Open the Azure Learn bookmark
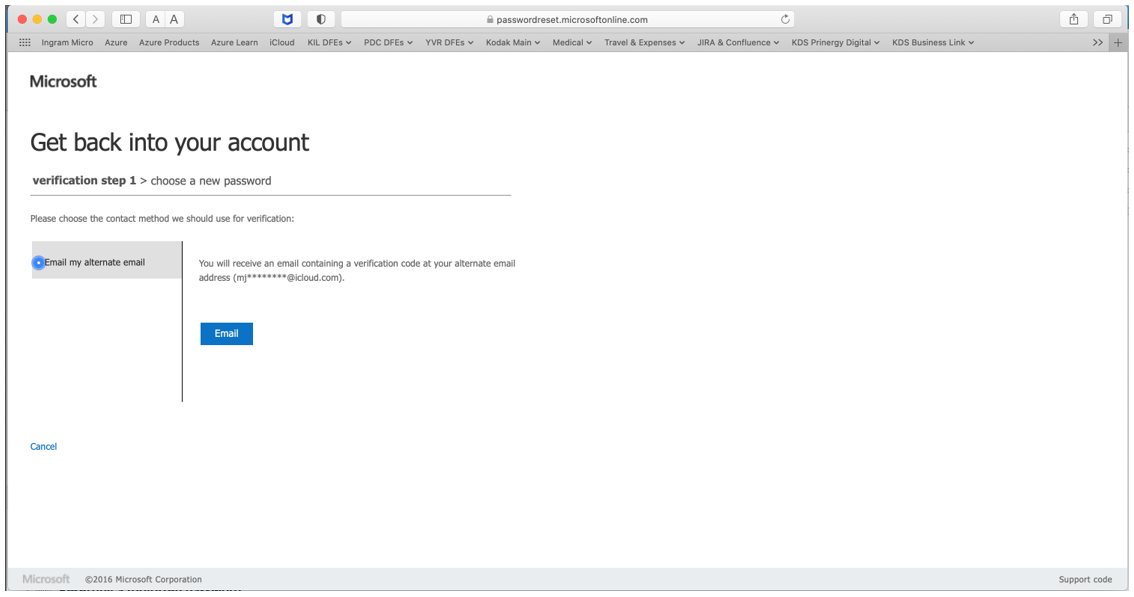 coord(234,43)
